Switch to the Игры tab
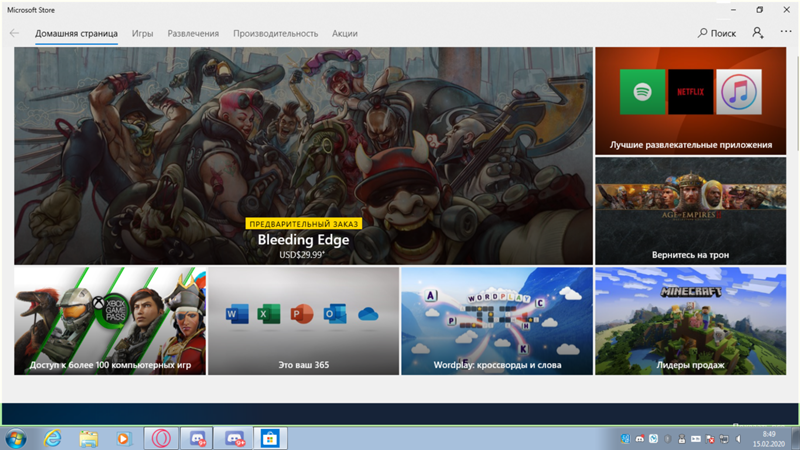 pos(142,34)
